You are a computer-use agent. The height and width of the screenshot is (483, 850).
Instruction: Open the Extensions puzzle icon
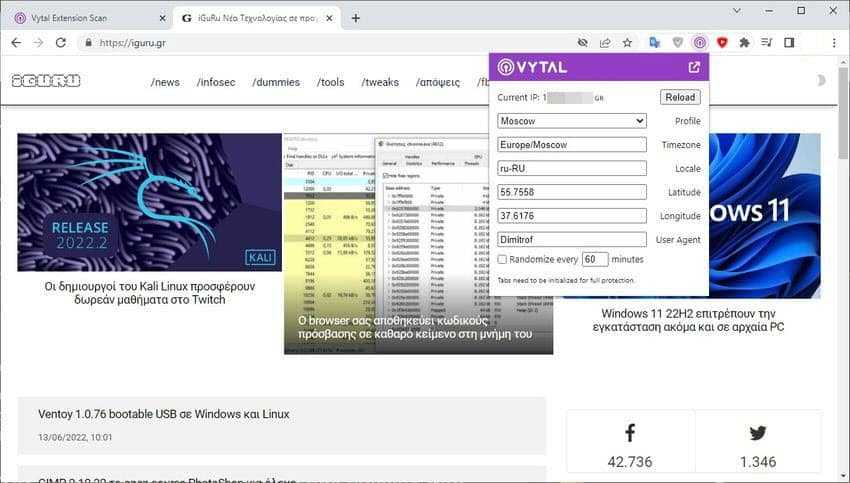[x=744, y=42]
